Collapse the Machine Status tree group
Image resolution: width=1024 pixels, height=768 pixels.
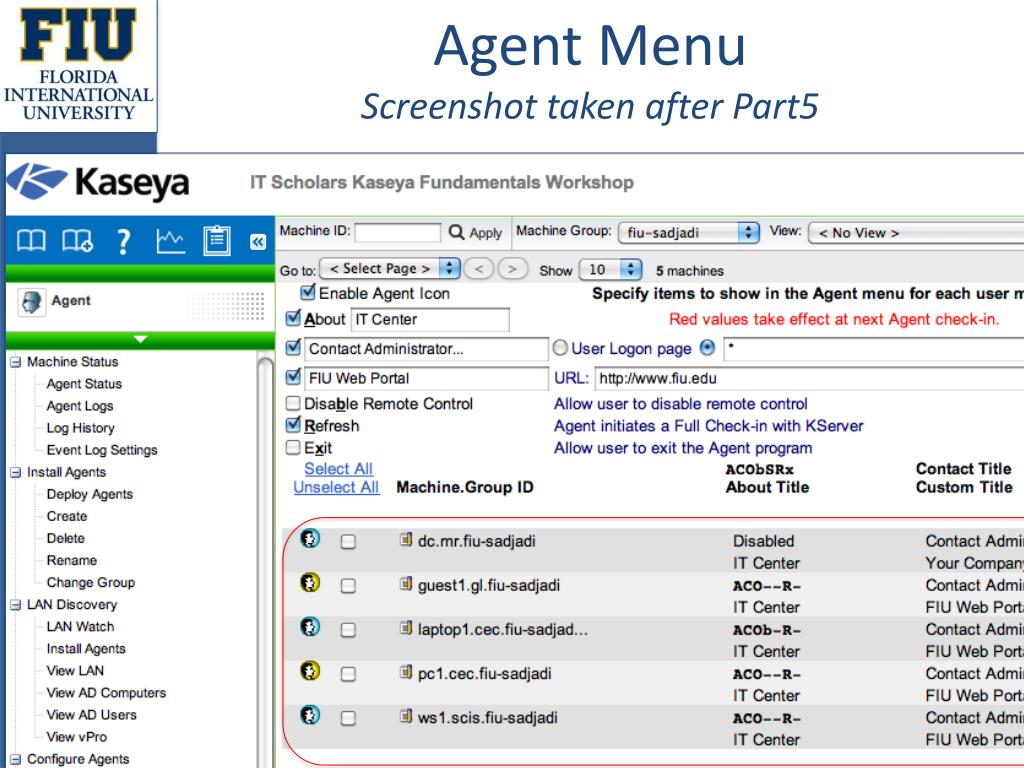coord(16,362)
